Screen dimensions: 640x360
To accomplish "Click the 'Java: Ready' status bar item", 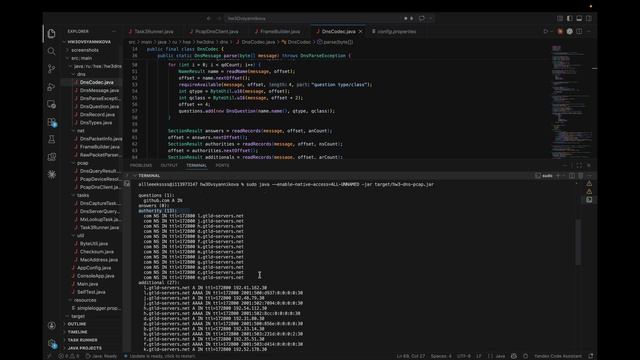I will coord(101,356).
